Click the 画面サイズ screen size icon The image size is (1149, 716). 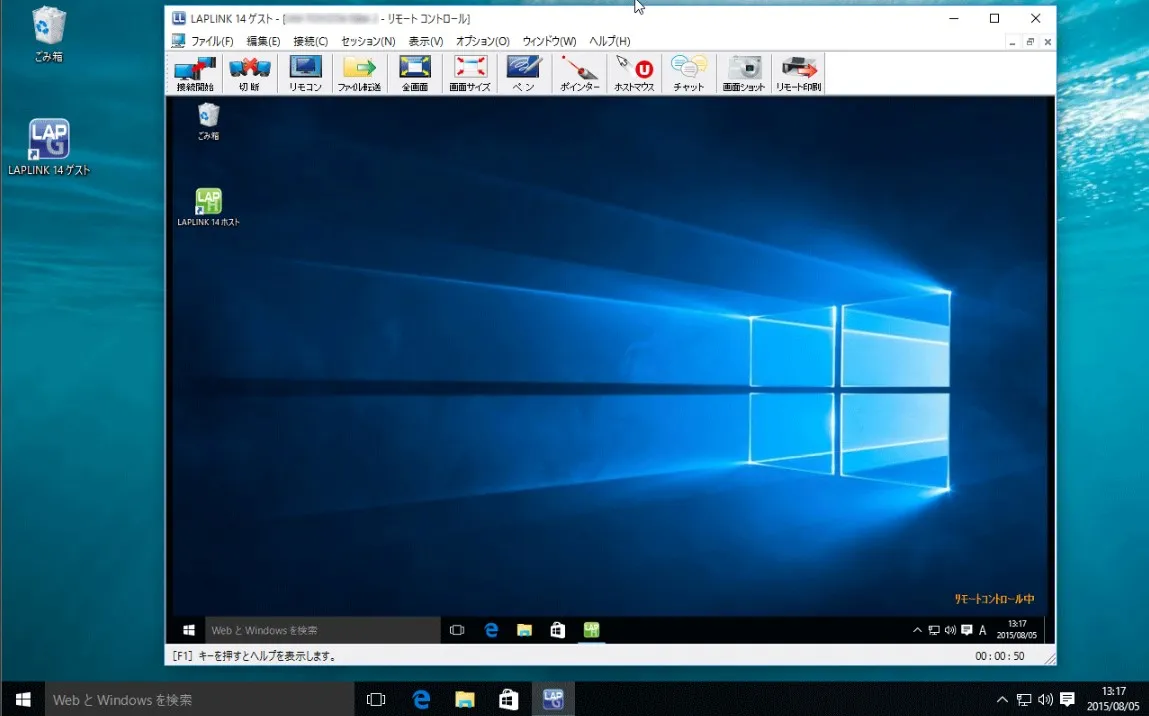click(x=470, y=73)
